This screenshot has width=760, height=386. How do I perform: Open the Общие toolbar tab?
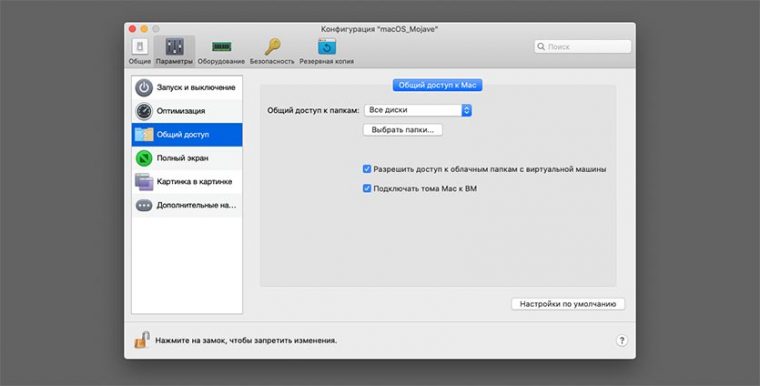pos(140,52)
